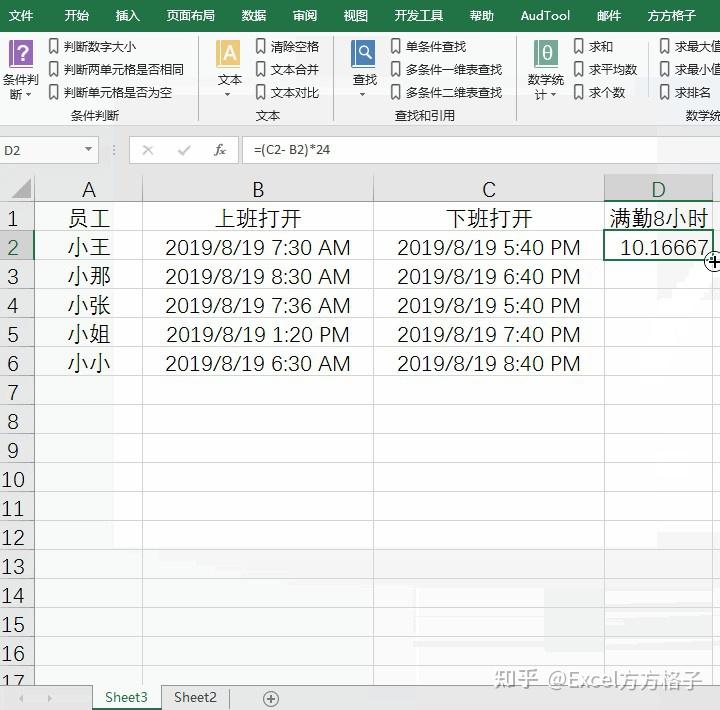Switch to the 开发工具 ribbon tab
720x710 pixels.
[418, 16]
